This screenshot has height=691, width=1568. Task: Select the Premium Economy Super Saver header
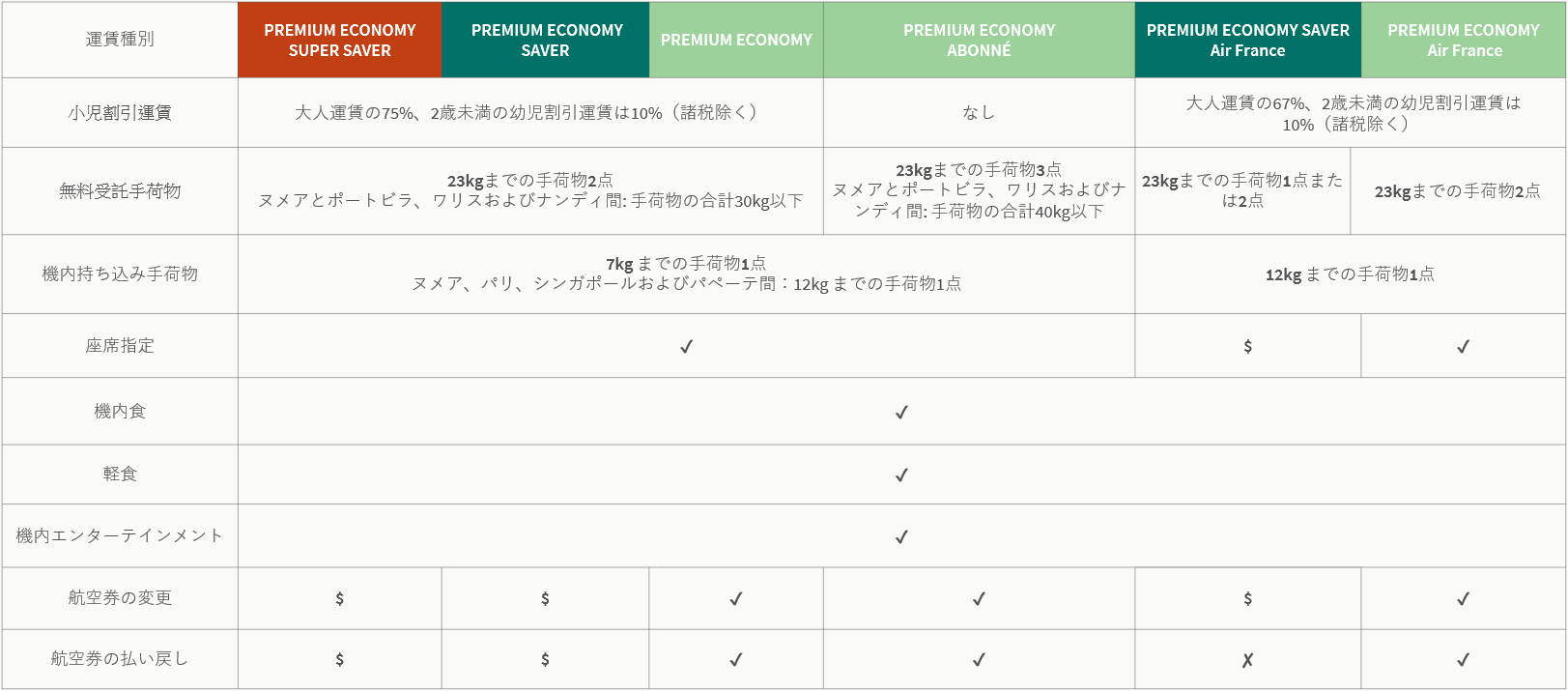(340, 40)
